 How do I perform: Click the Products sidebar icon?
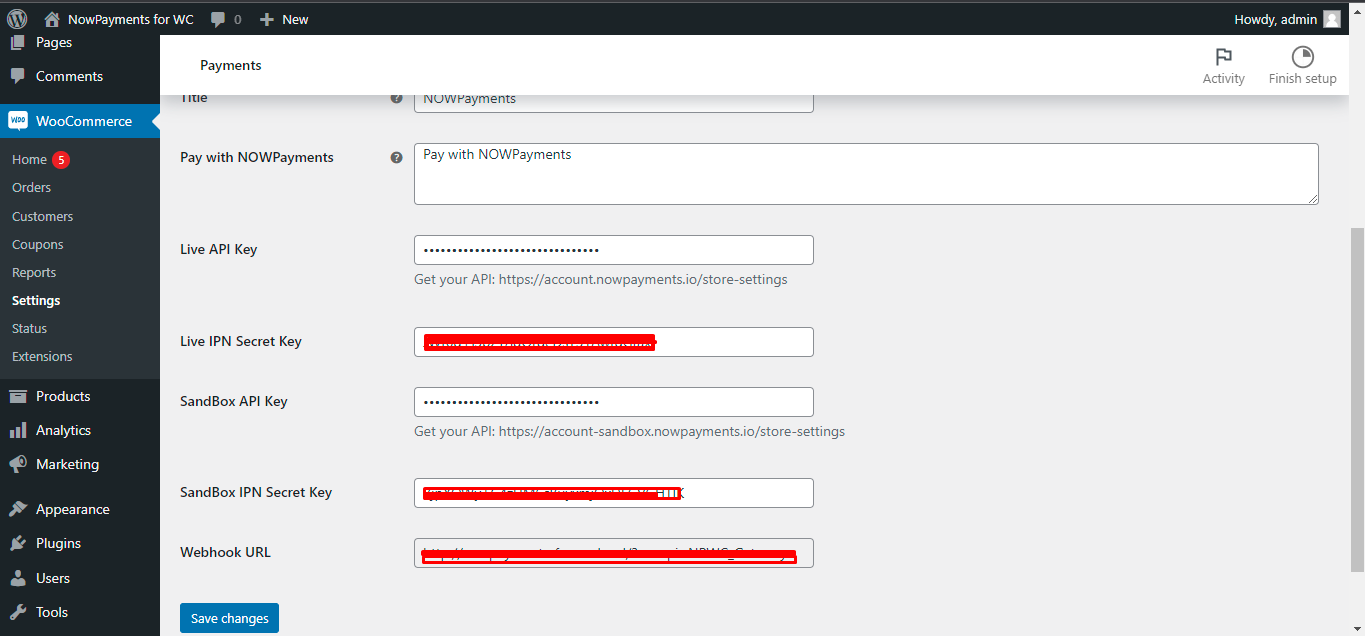coord(17,396)
